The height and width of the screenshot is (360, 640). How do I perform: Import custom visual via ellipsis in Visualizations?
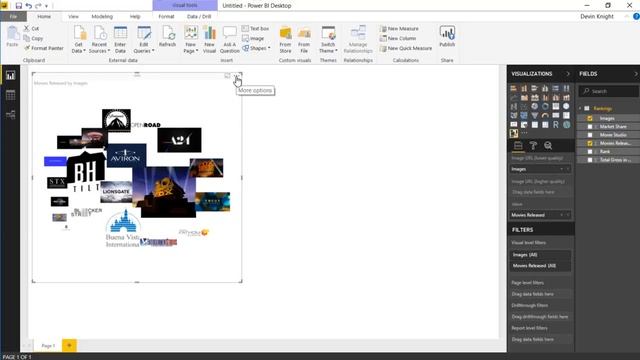coord(524,133)
